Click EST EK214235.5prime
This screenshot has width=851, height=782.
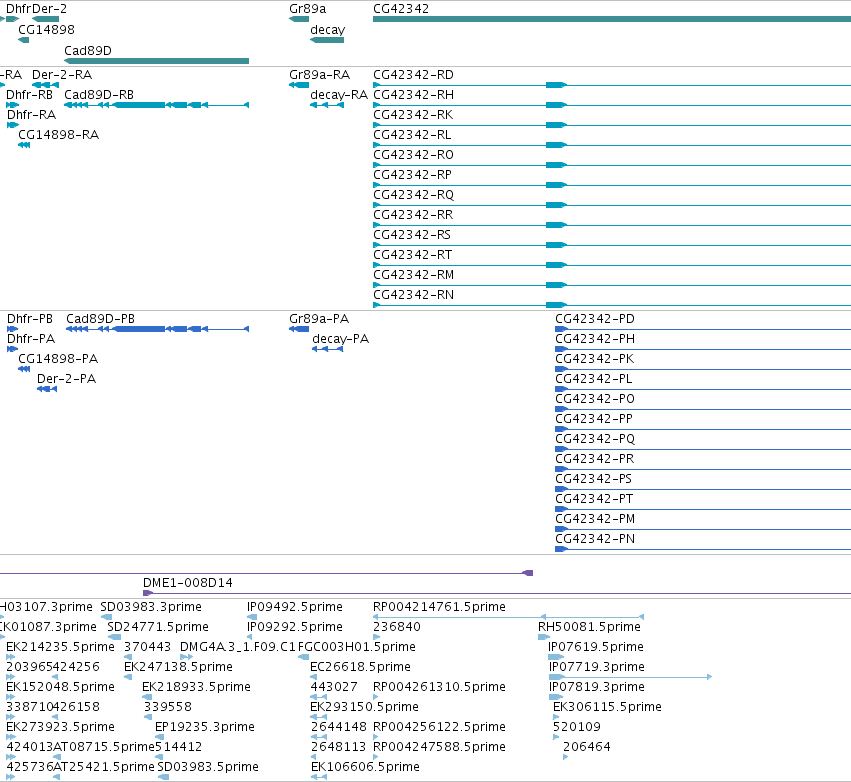60,647
